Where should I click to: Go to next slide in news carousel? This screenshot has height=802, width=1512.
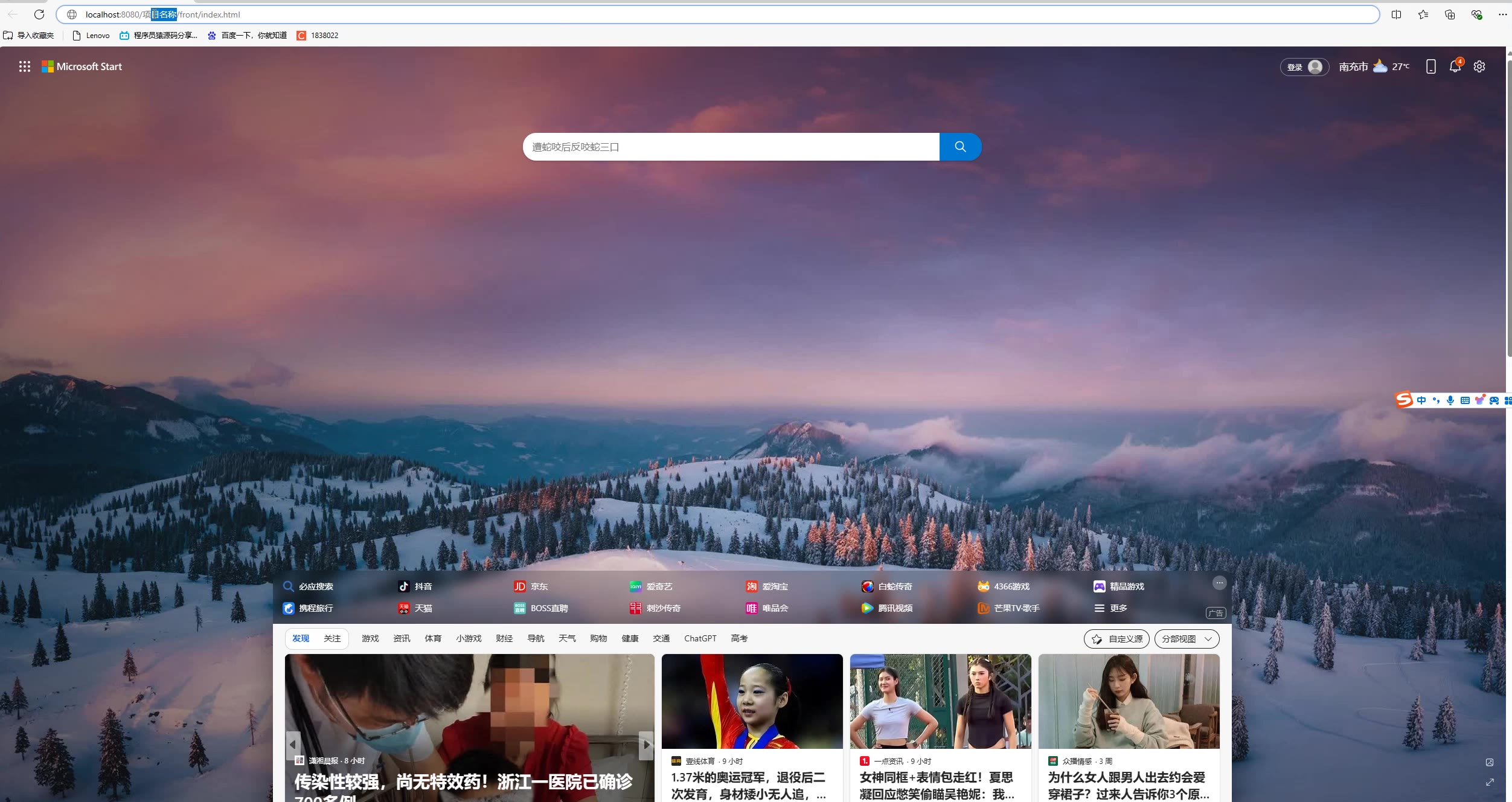tap(646, 745)
